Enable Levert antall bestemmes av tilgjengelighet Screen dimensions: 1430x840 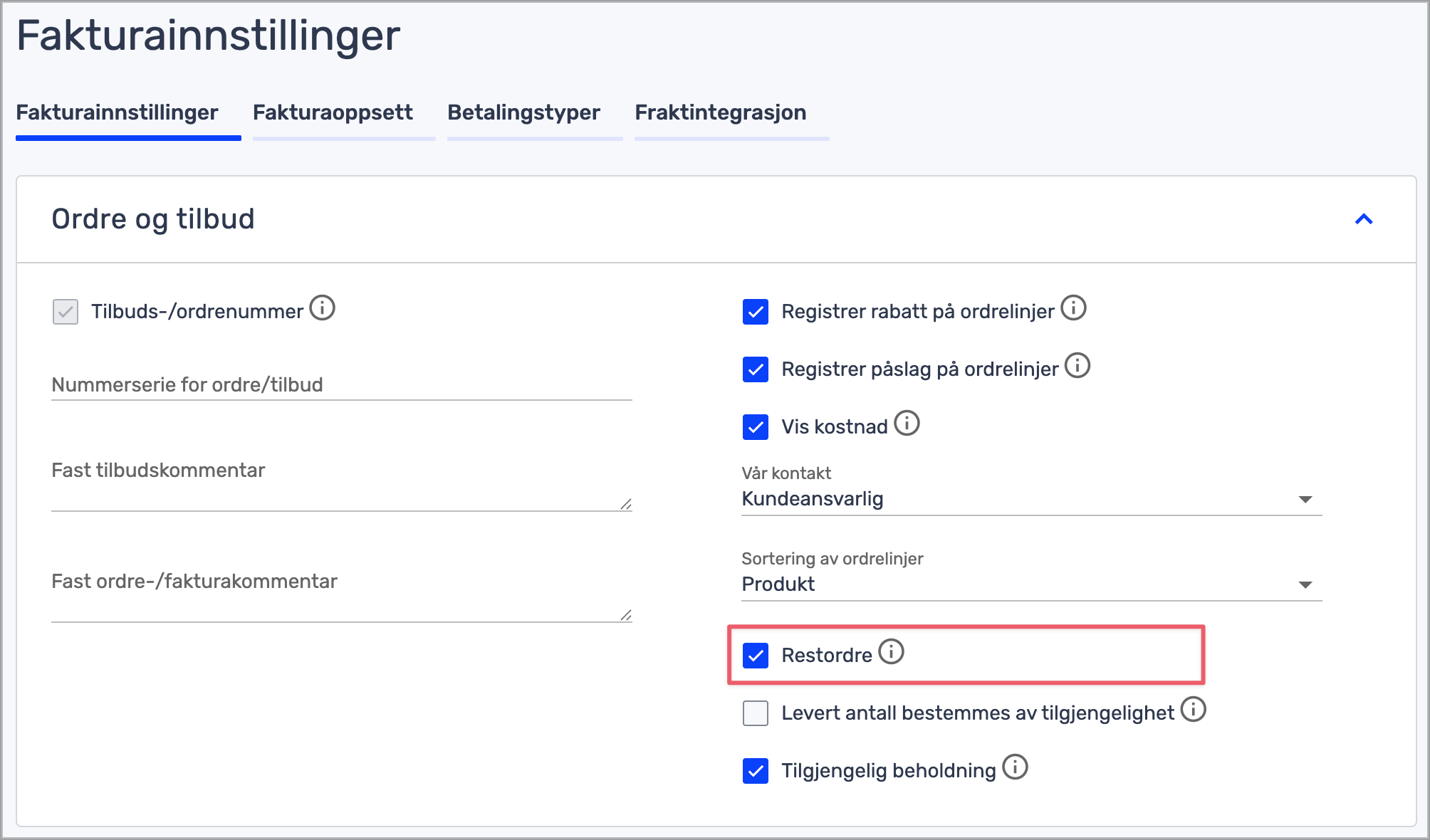tap(756, 713)
